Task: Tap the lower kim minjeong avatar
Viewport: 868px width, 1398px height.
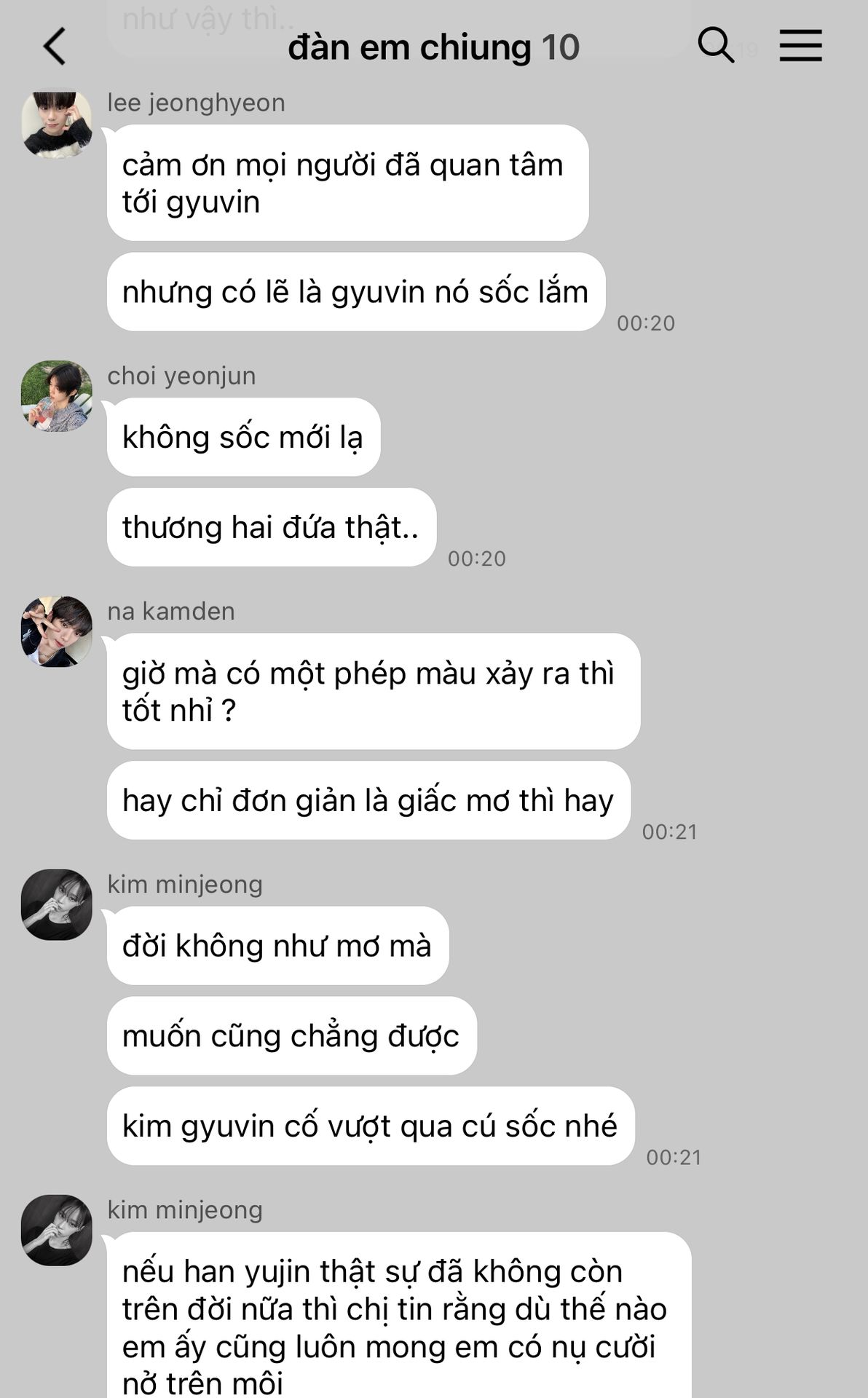Action: pyautogui.click(x=57, y=1230)
